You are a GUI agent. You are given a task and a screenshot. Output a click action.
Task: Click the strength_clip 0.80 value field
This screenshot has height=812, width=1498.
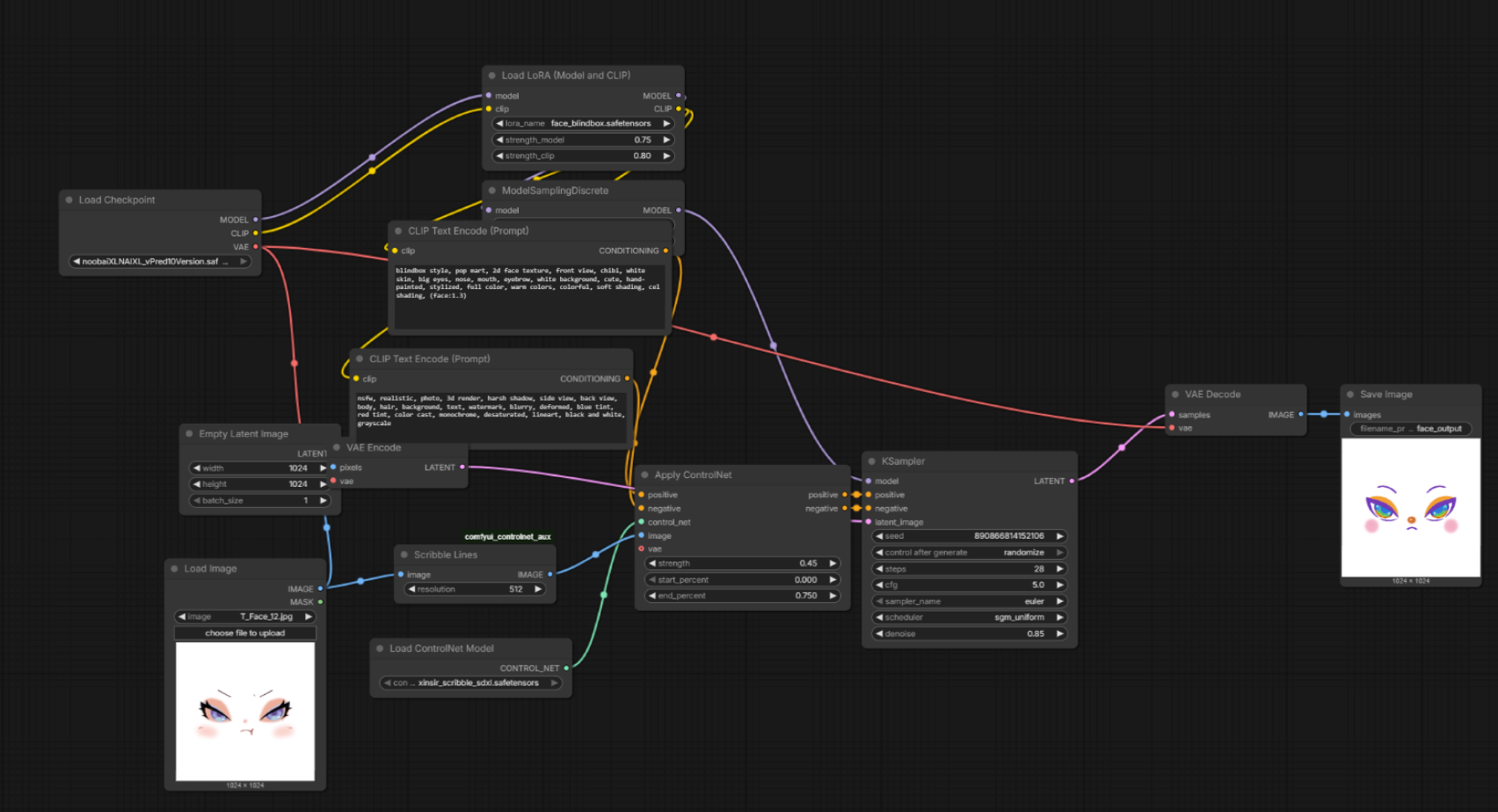(583, 156)
